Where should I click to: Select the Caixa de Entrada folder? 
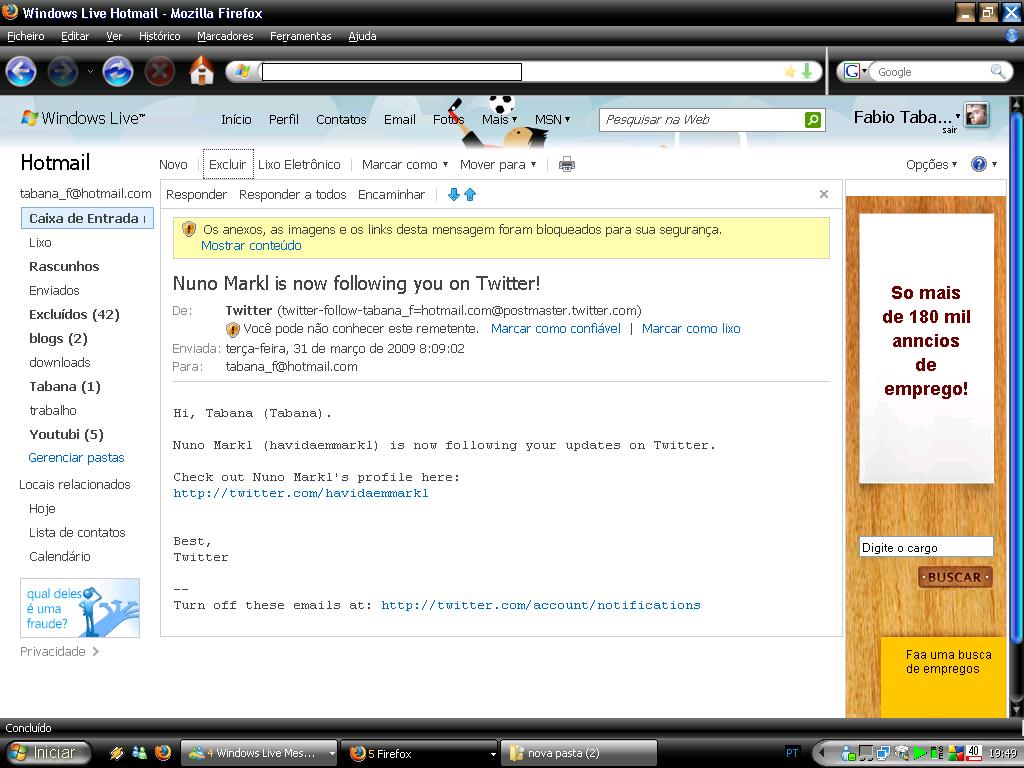[x=88, y=218]
